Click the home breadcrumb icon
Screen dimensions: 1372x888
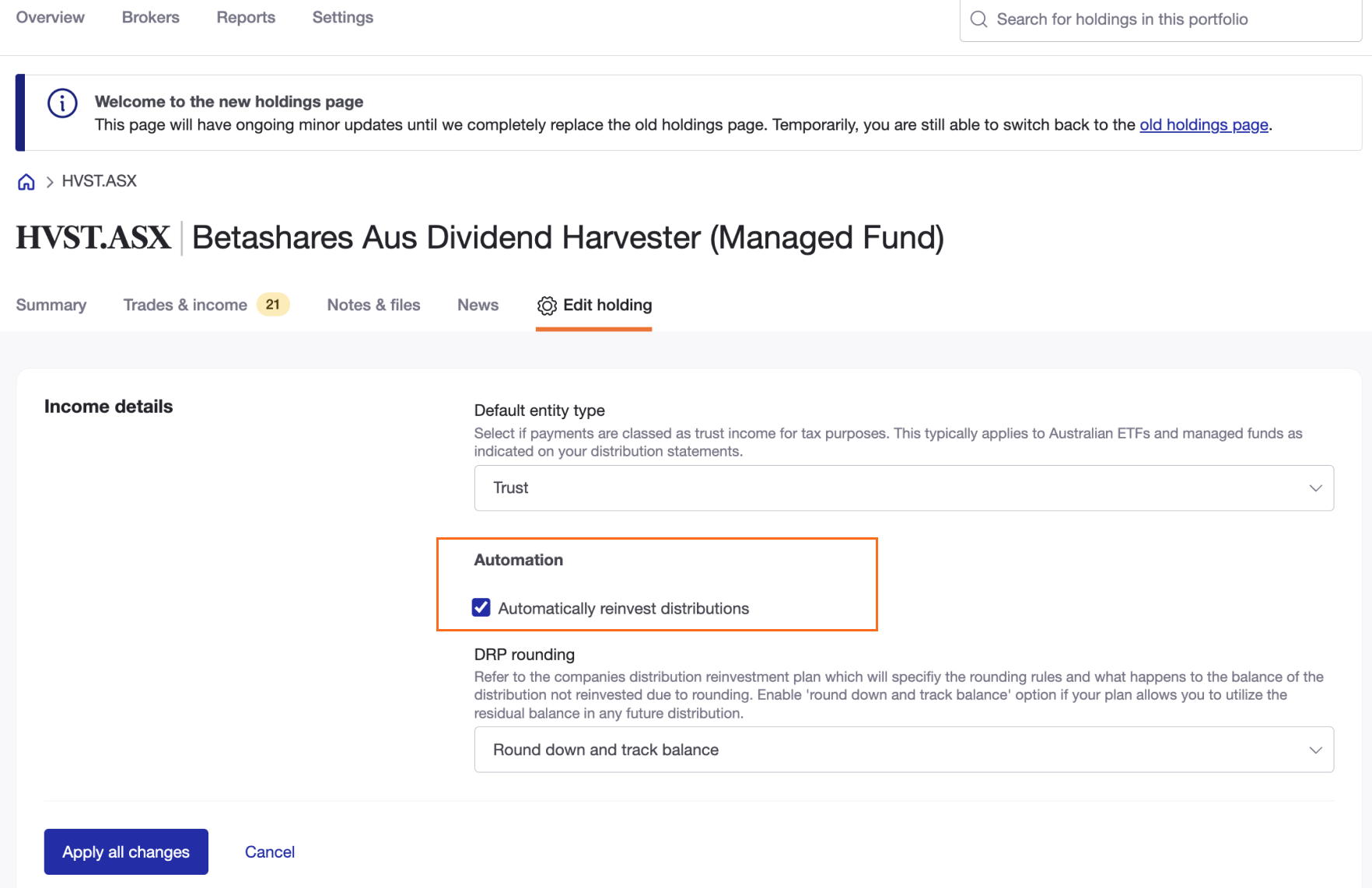click(26, 182)
